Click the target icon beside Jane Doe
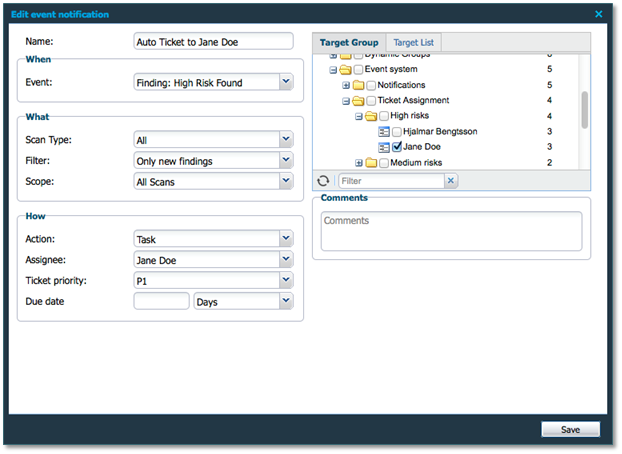 point(384,147)
